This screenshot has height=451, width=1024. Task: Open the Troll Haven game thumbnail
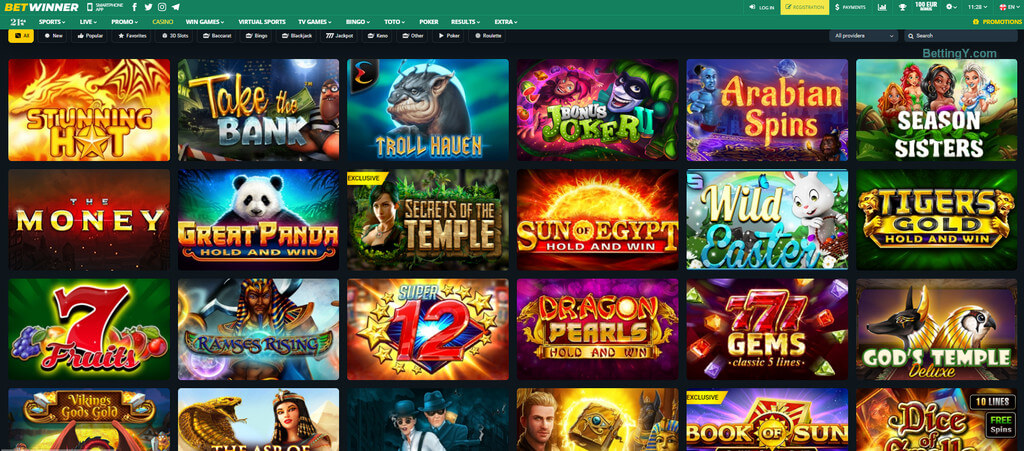click(x=428, y=109)
